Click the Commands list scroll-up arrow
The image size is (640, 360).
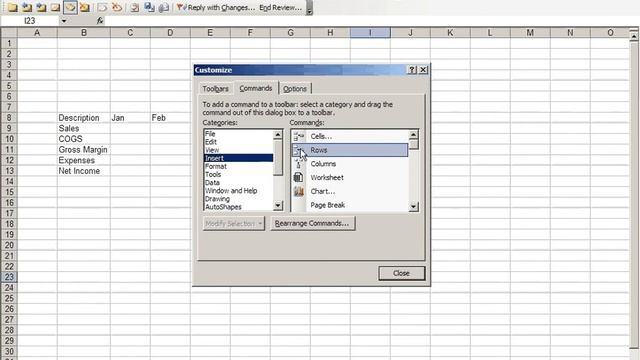[413, 135]
